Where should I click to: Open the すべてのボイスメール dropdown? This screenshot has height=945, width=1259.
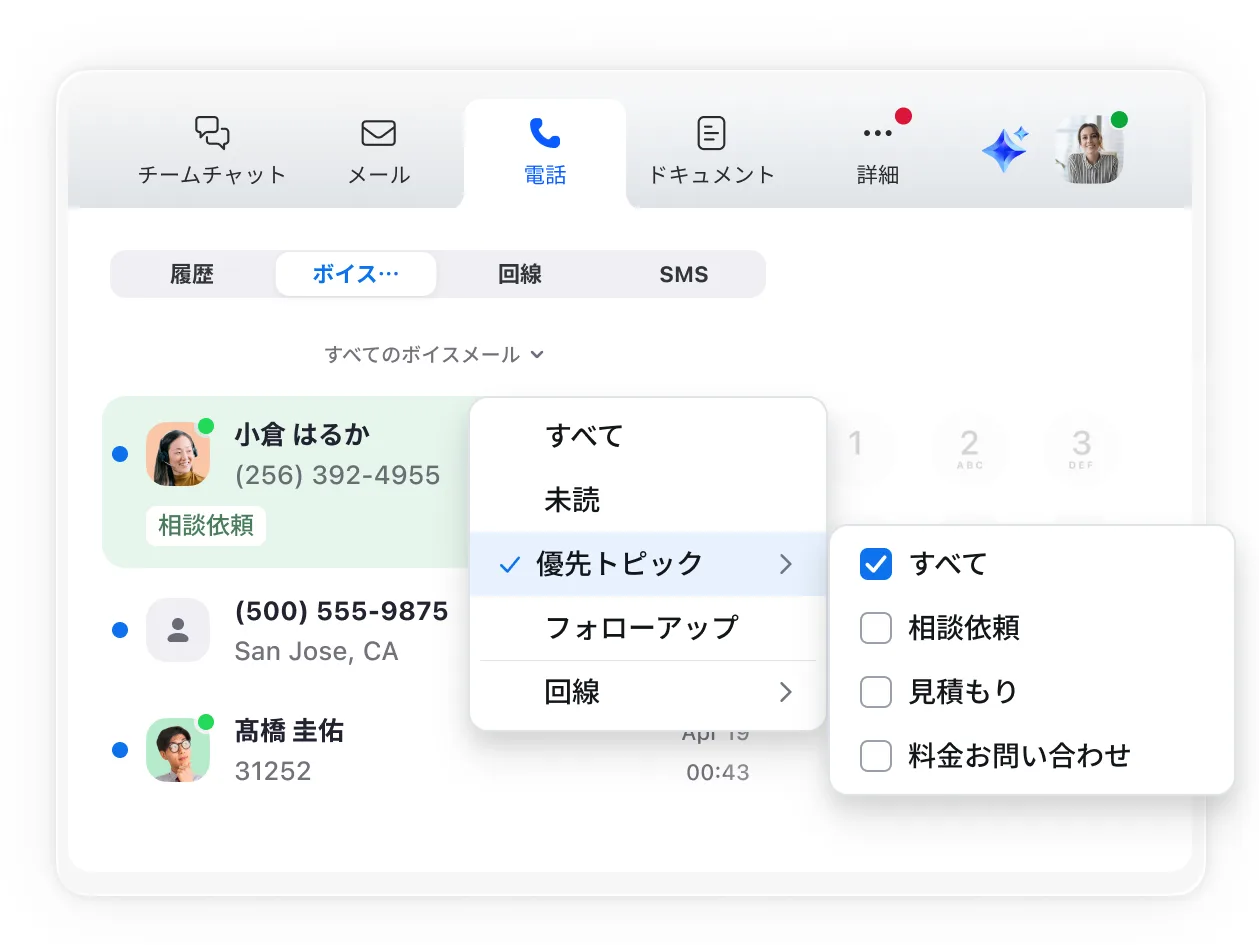[x=433, y=354]
